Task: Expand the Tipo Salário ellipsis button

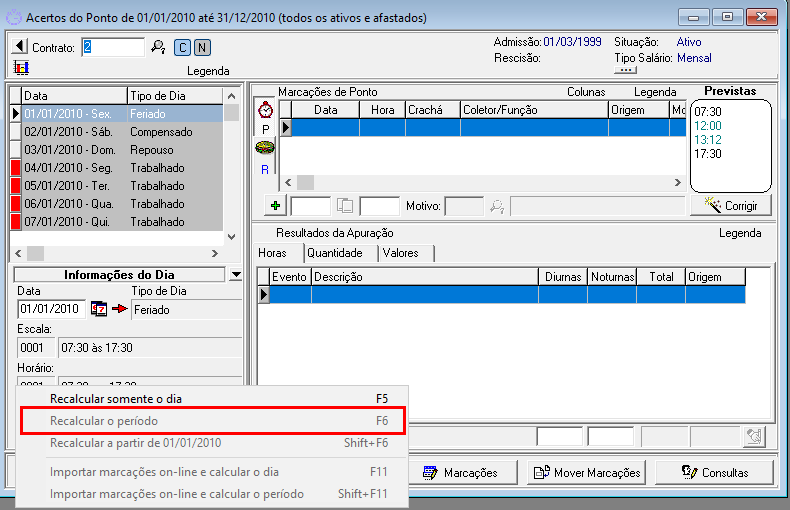Action: [626, 70]
